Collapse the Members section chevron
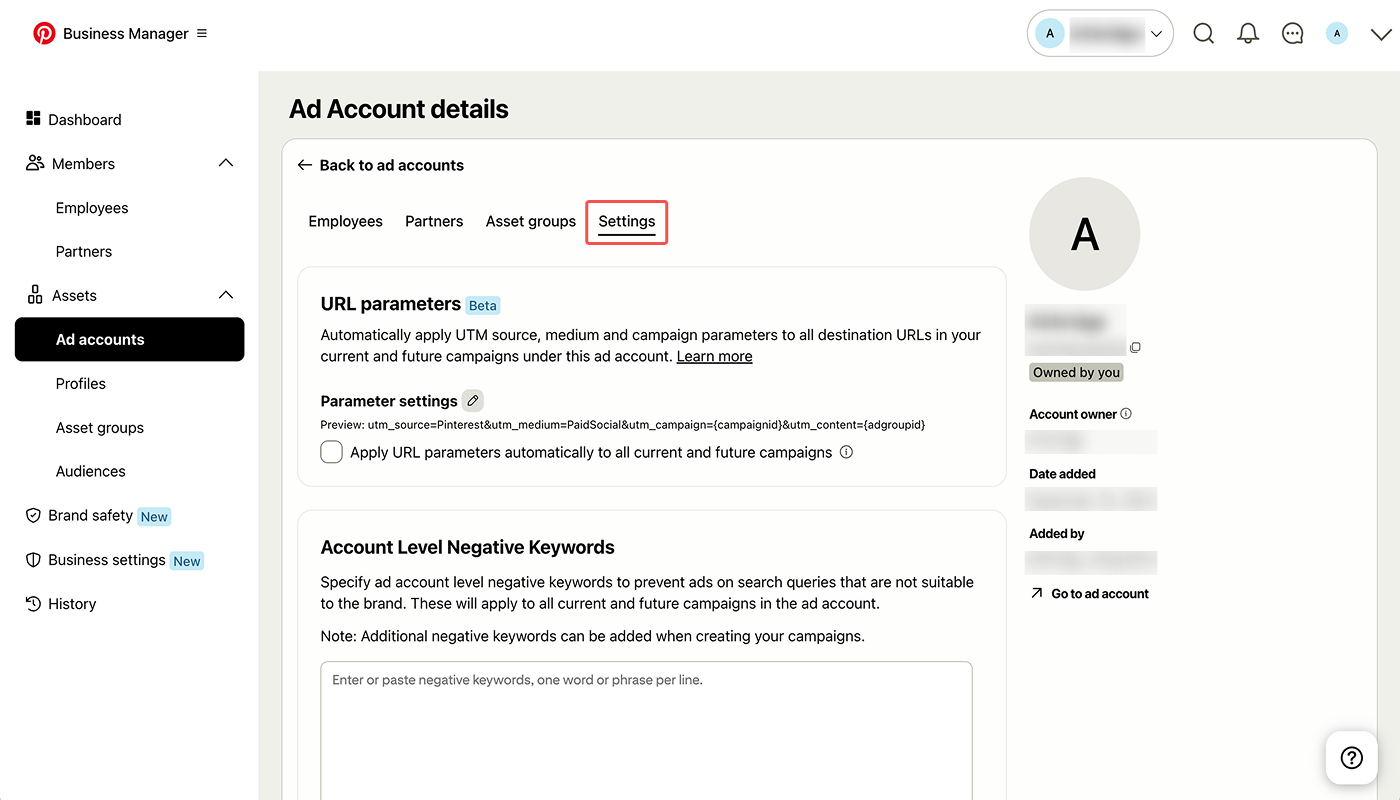This screenshot has width=1400, height=800. pyautogui.click(x=226, y=163)
